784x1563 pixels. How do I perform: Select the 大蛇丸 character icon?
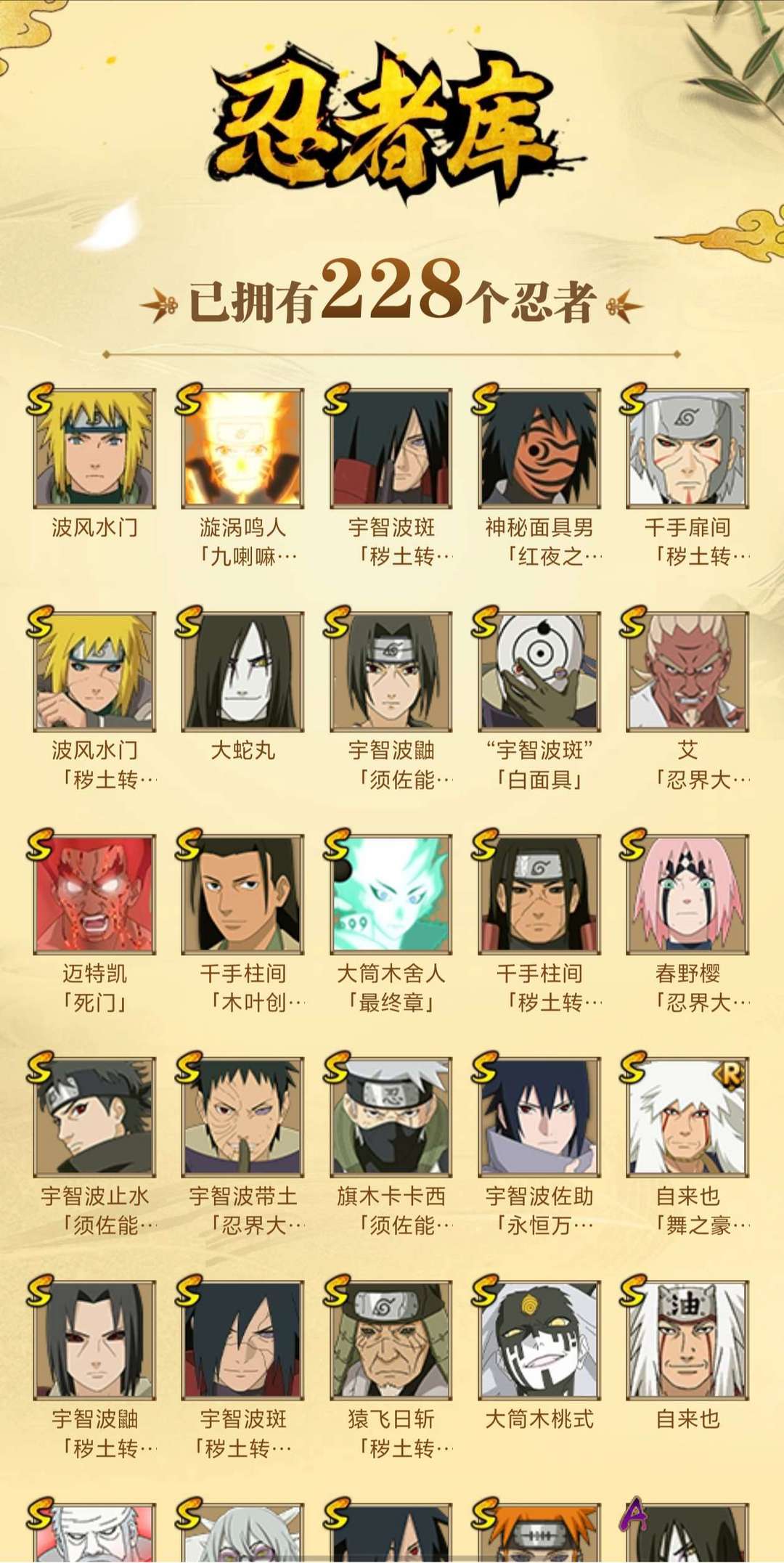243,672
